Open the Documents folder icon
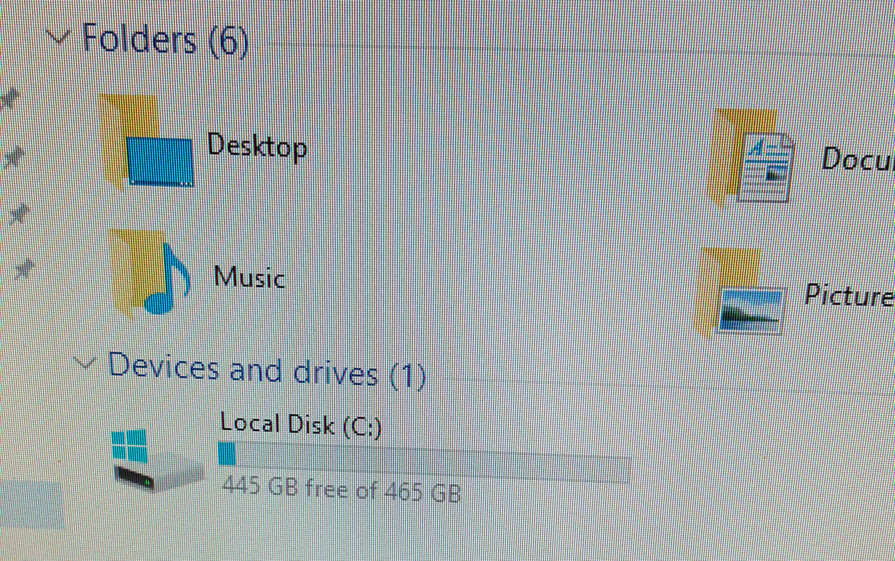This screenshot has height=561, width=895. coord(751,158)
